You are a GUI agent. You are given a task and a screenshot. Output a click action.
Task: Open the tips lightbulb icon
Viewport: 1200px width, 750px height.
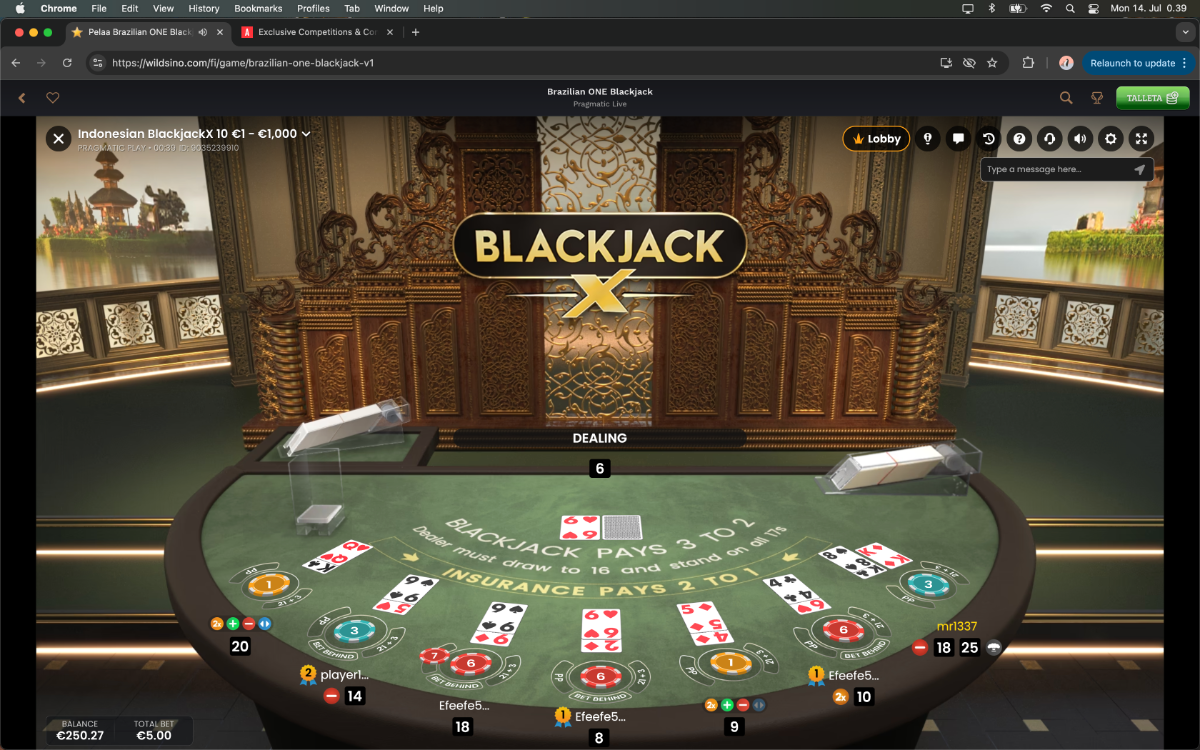pyautogui.click(x=928, y=139)
